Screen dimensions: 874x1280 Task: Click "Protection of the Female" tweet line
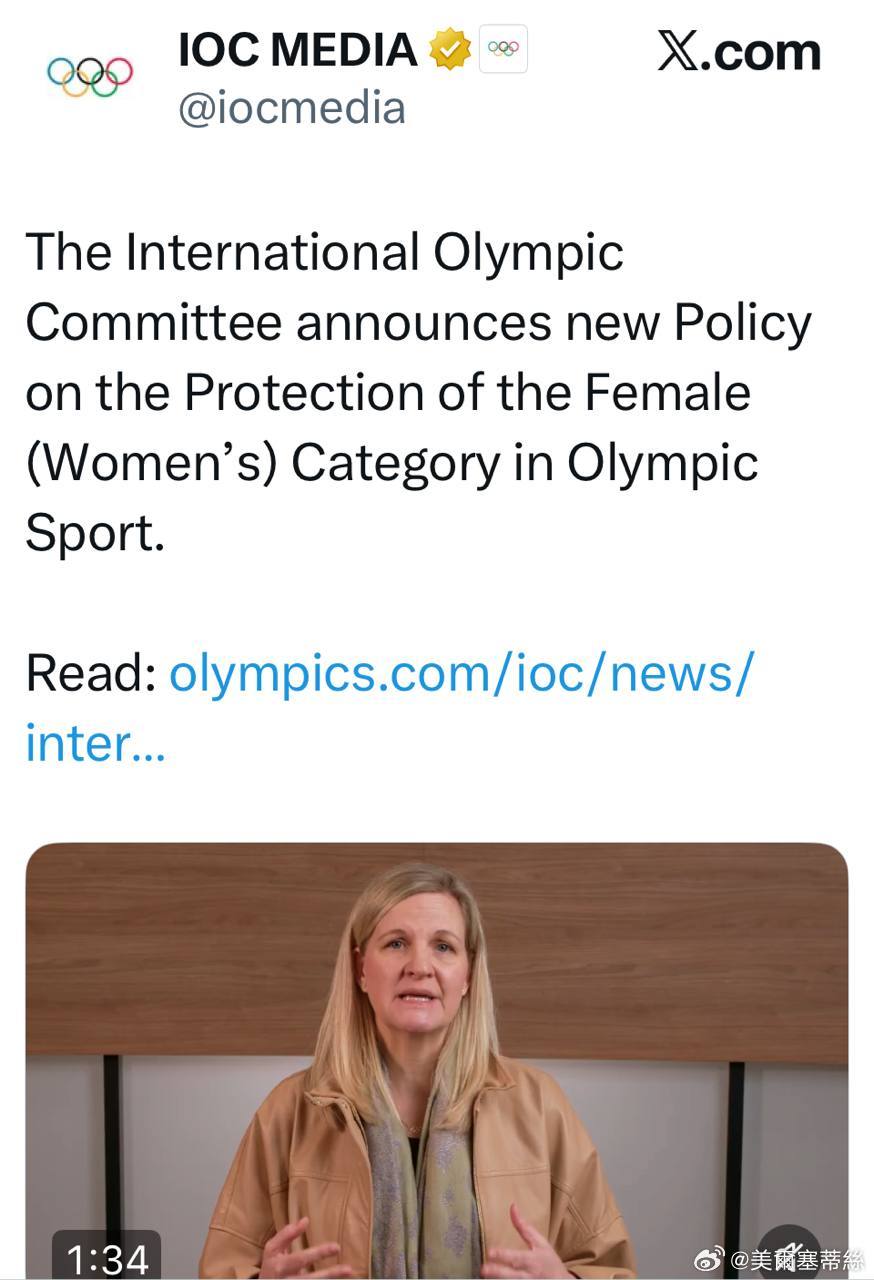(x=466, y=392)
